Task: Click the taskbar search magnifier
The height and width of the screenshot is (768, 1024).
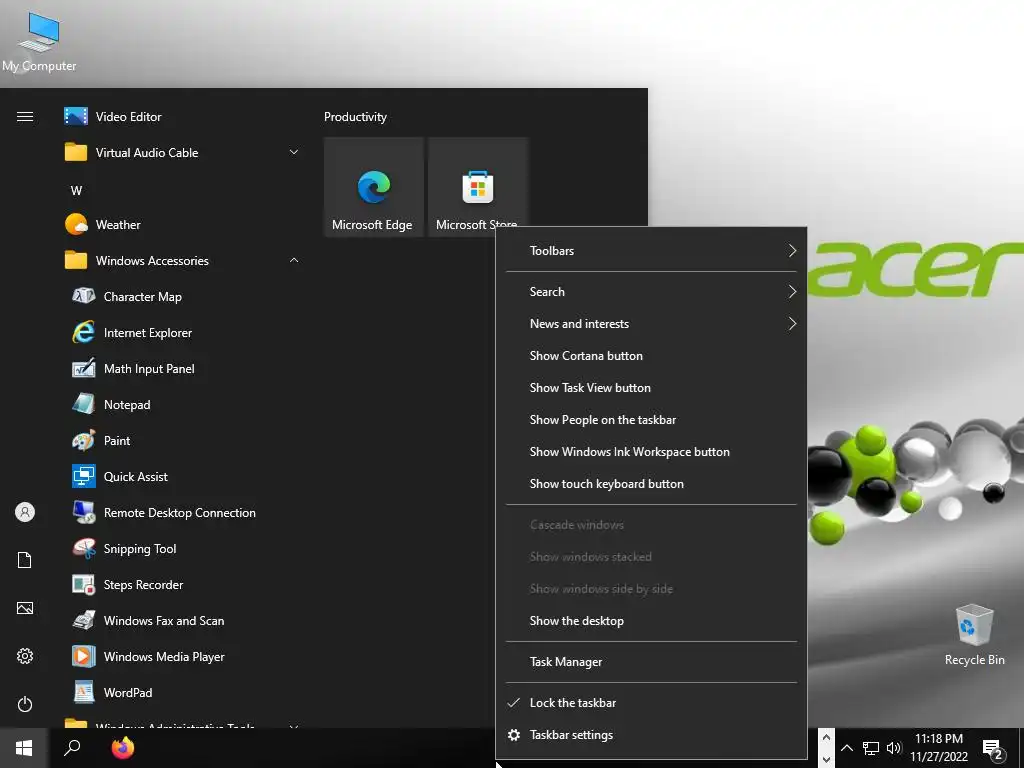Action: coord(72,748)
